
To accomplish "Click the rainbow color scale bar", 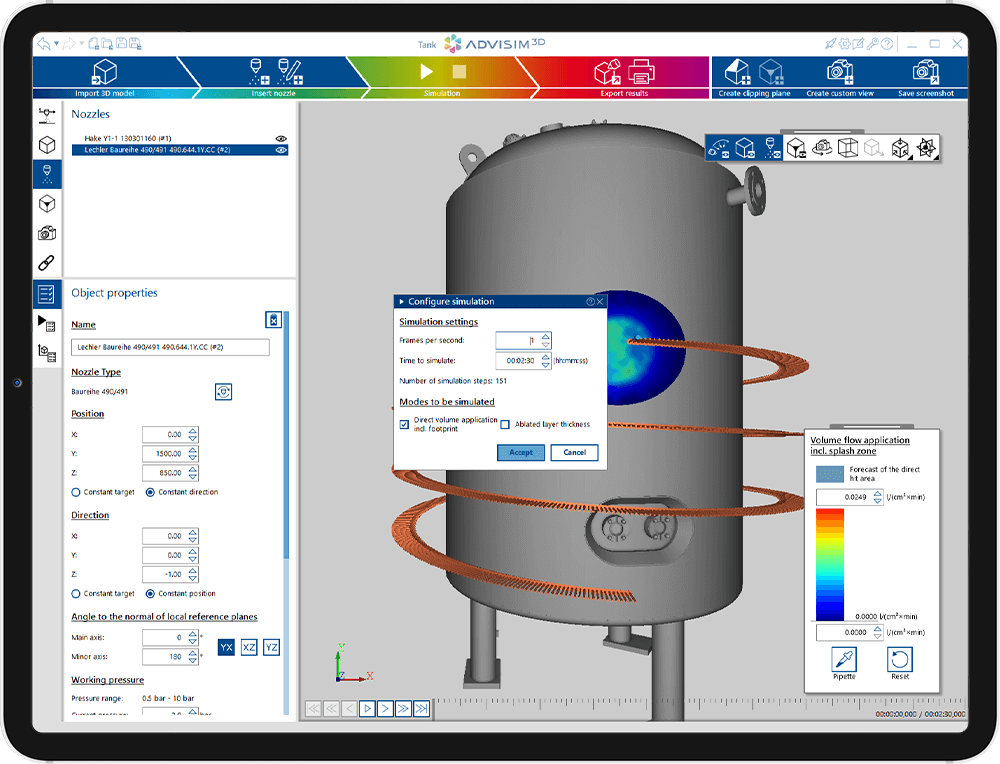I will (x=830, y=564).
